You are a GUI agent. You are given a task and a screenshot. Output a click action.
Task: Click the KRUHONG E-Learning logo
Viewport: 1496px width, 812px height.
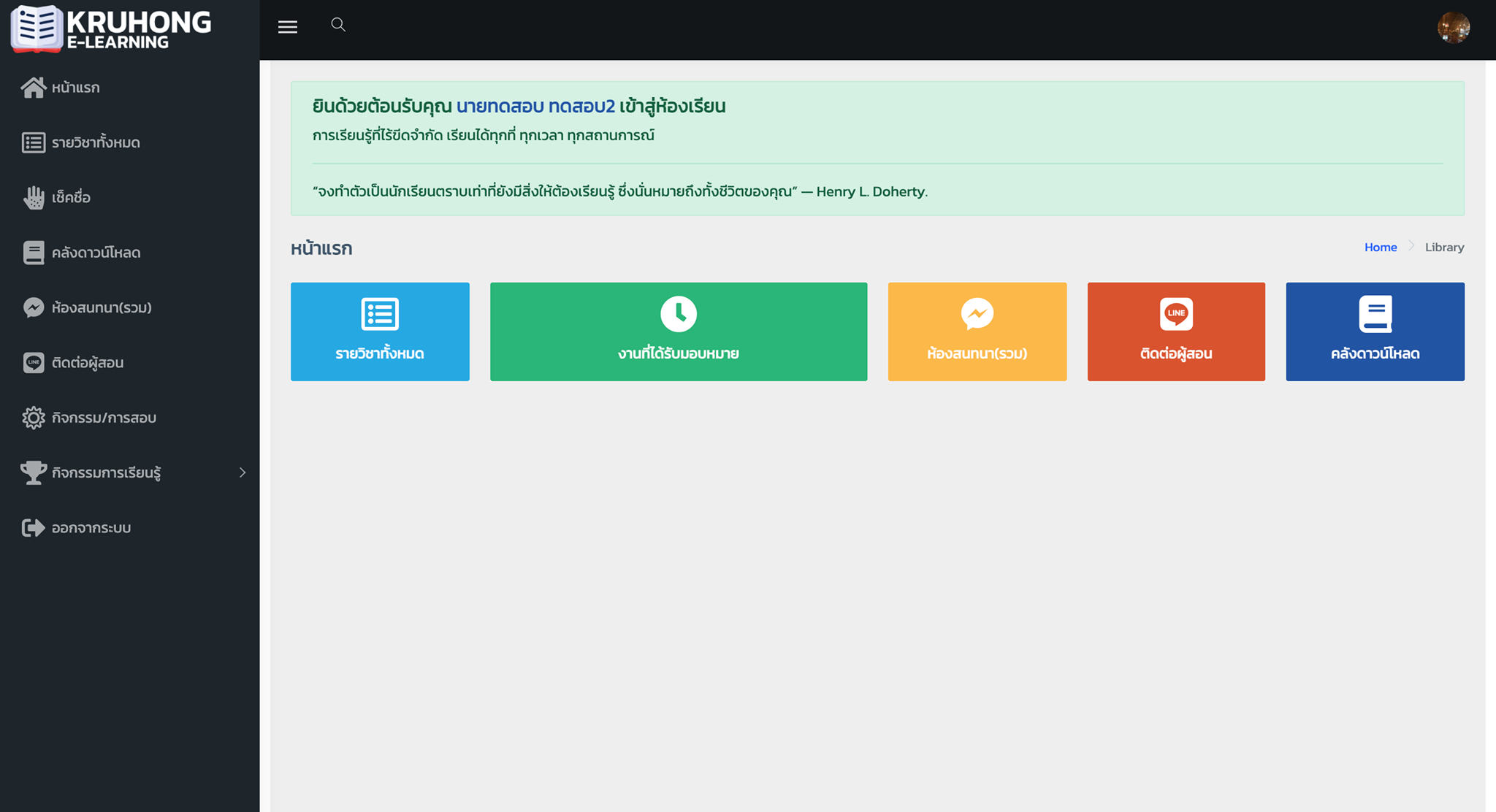[x=111, y=30]
